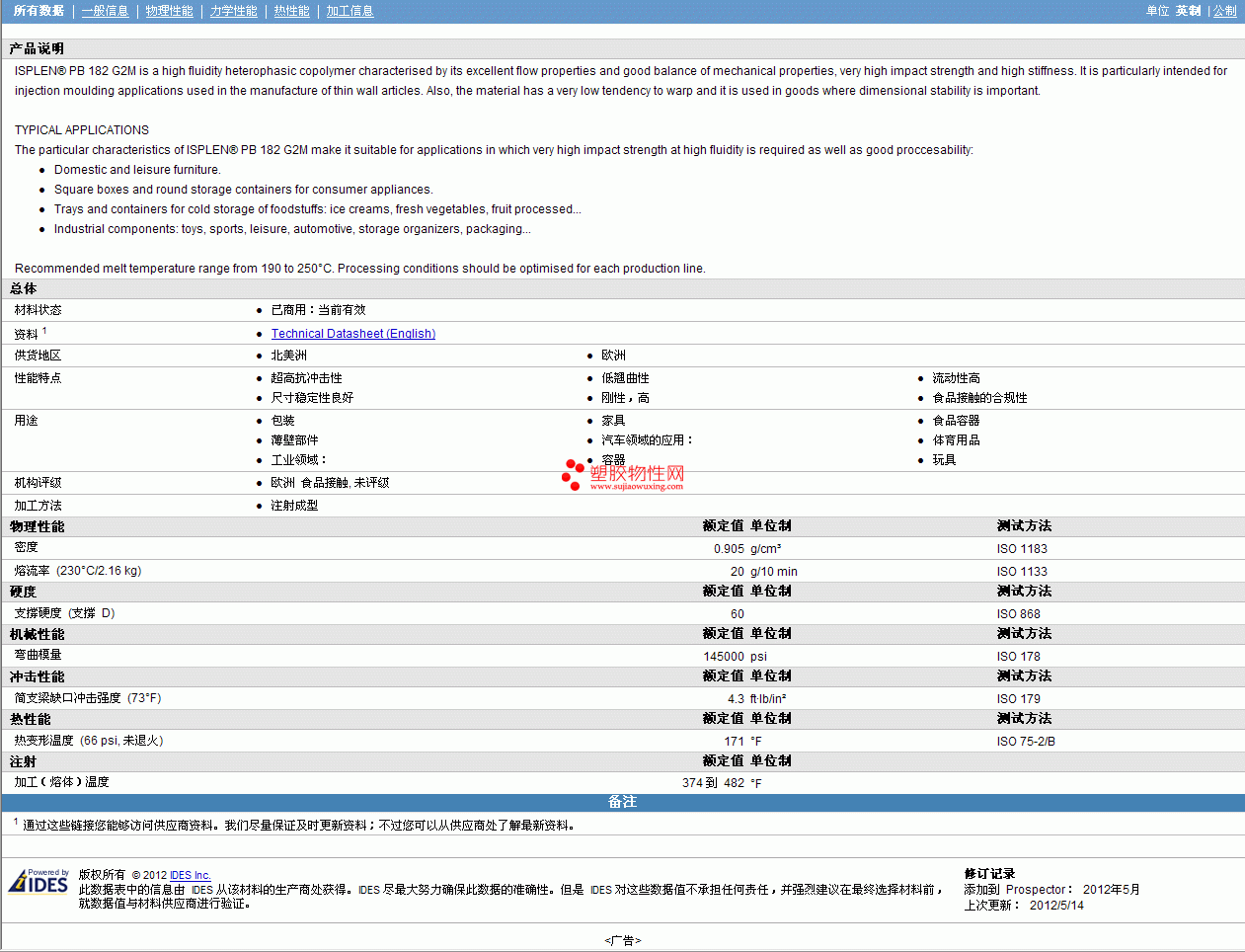Select the 所有数据 tab in top navigation
Viewport: 1245px width, 952px height.
(39, 11)
